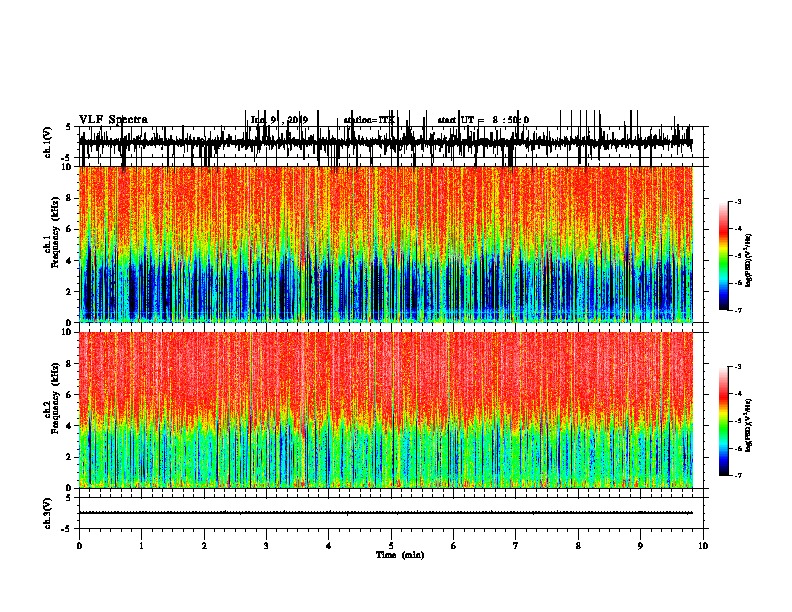
Task: Click the "Time (min)" axis label
Action: [x=400, y=555]
